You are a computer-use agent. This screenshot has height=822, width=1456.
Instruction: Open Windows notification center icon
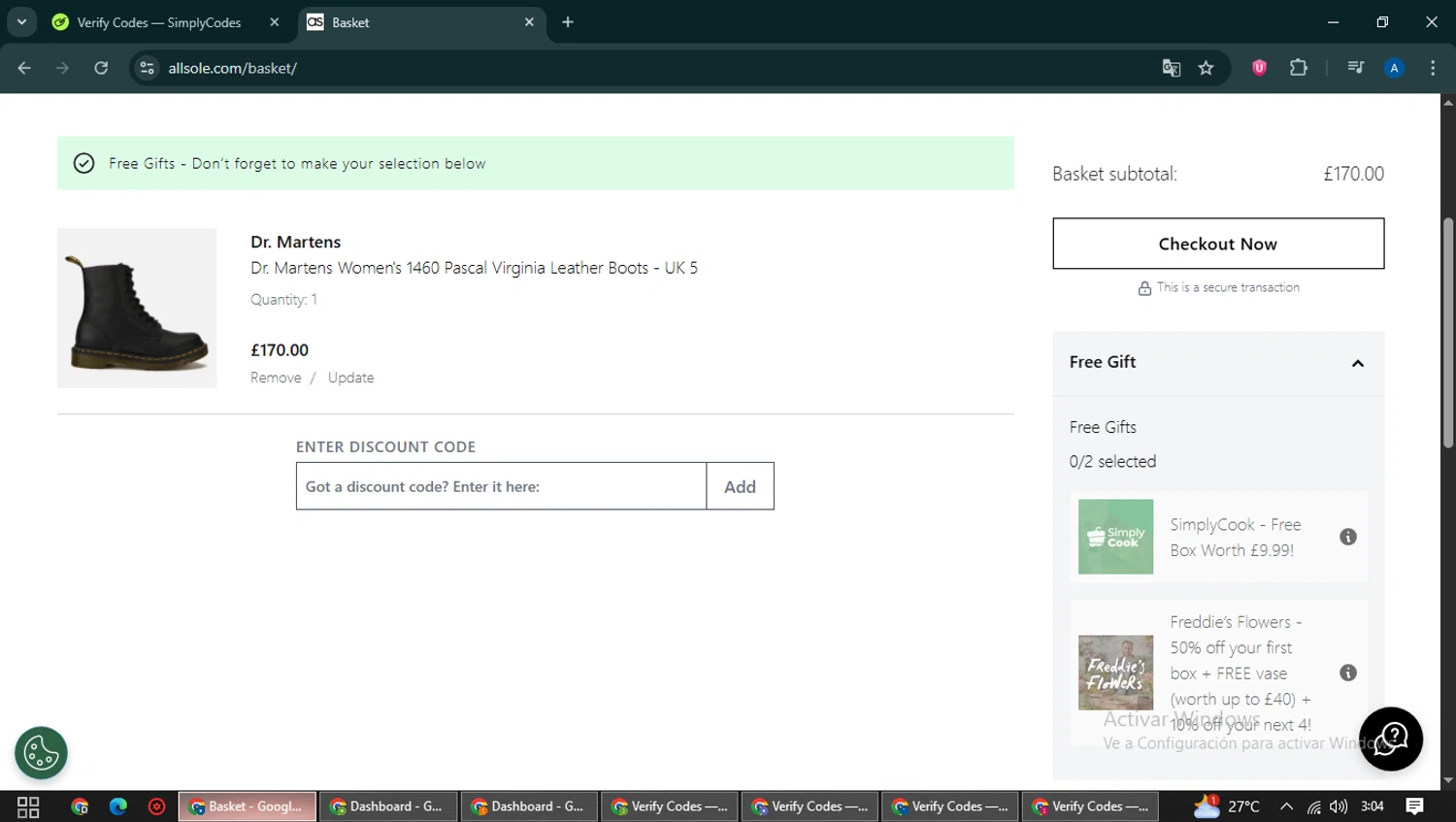(x=1415, y=806)
